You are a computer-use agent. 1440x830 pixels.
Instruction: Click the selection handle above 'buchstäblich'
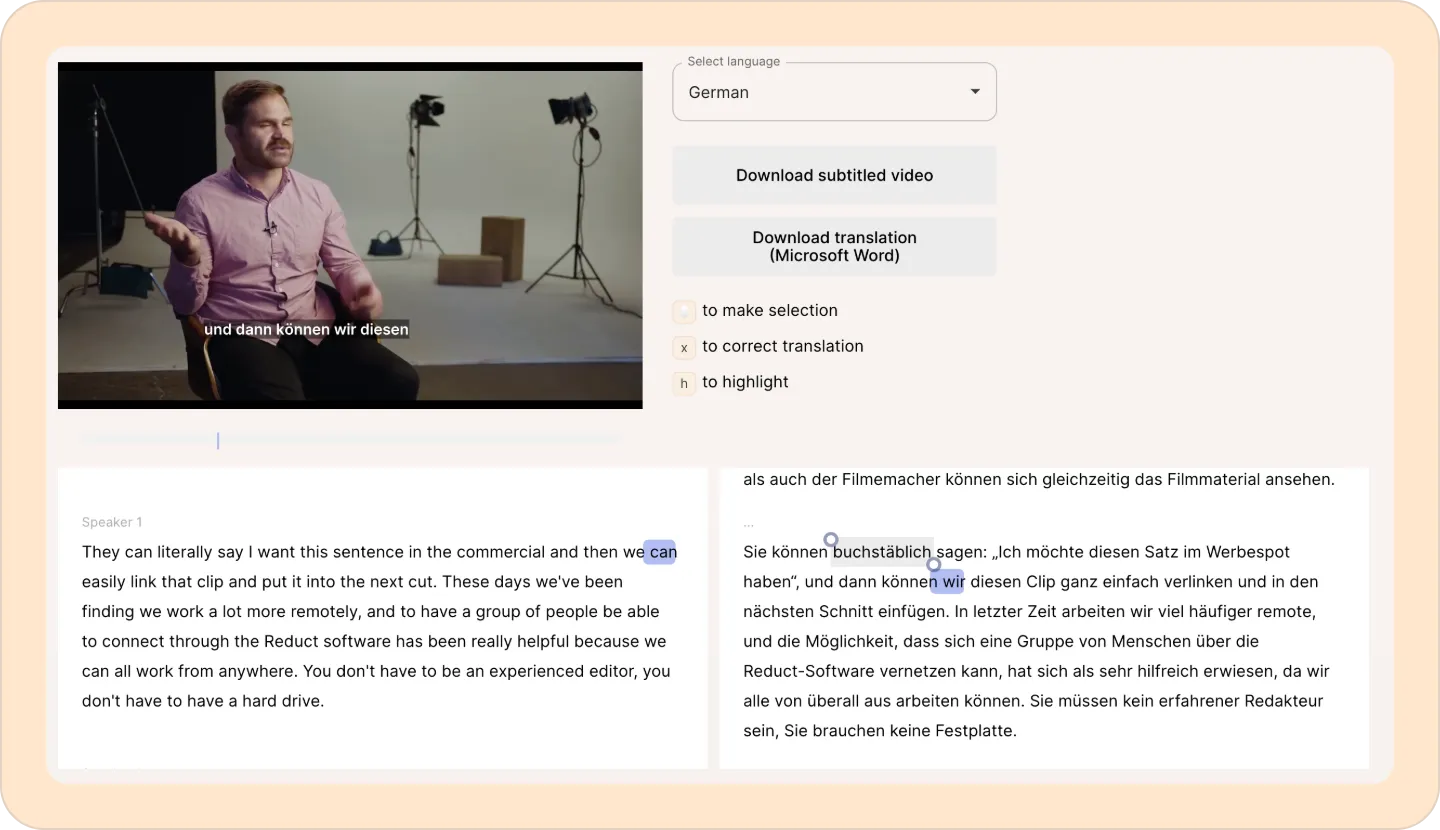click(831, 540)
